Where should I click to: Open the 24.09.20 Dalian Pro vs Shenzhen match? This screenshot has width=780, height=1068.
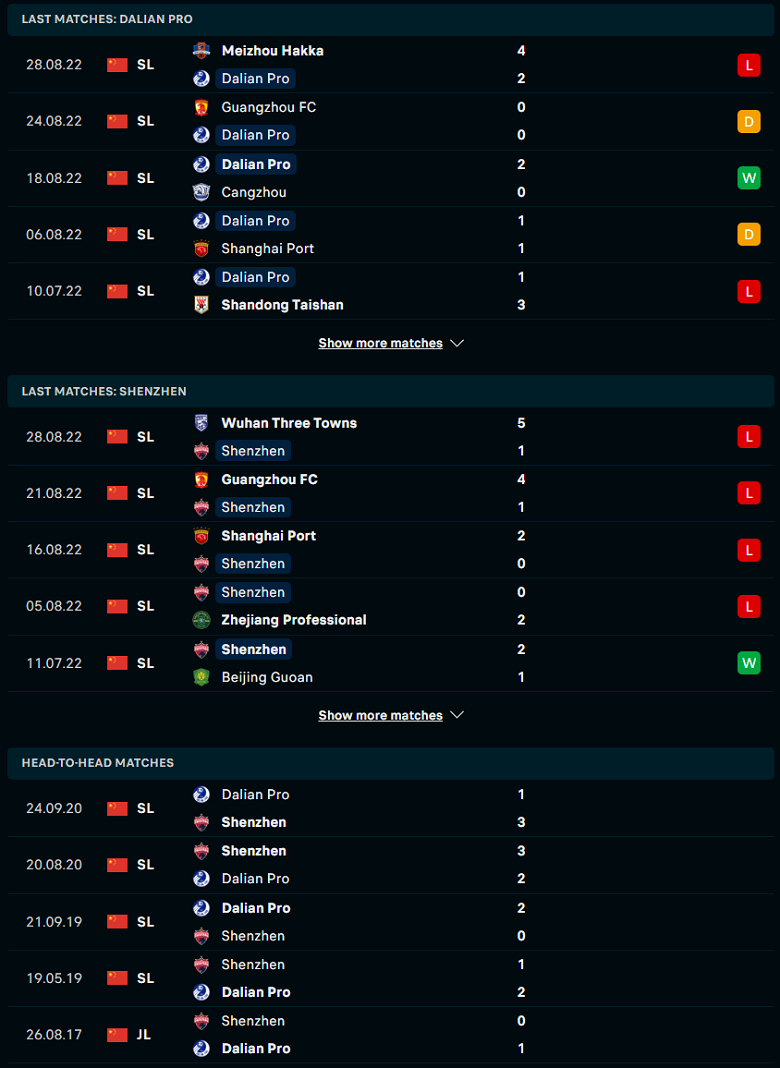point(390,808)
